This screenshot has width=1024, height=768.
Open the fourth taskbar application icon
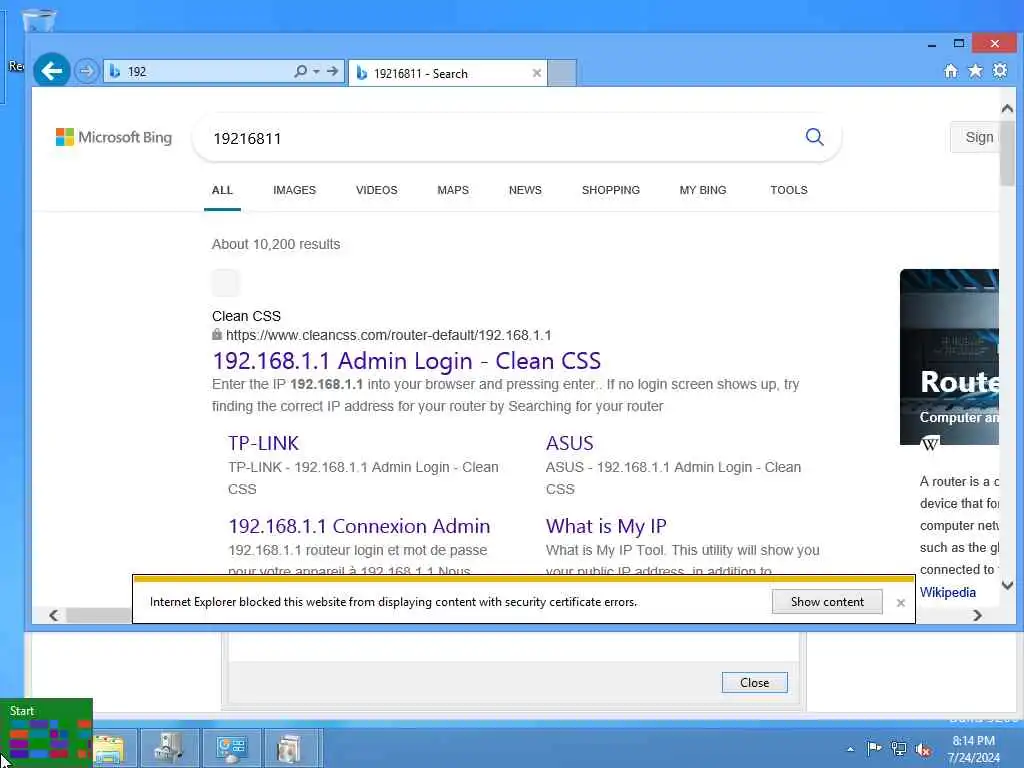click(x=289, y=748)
